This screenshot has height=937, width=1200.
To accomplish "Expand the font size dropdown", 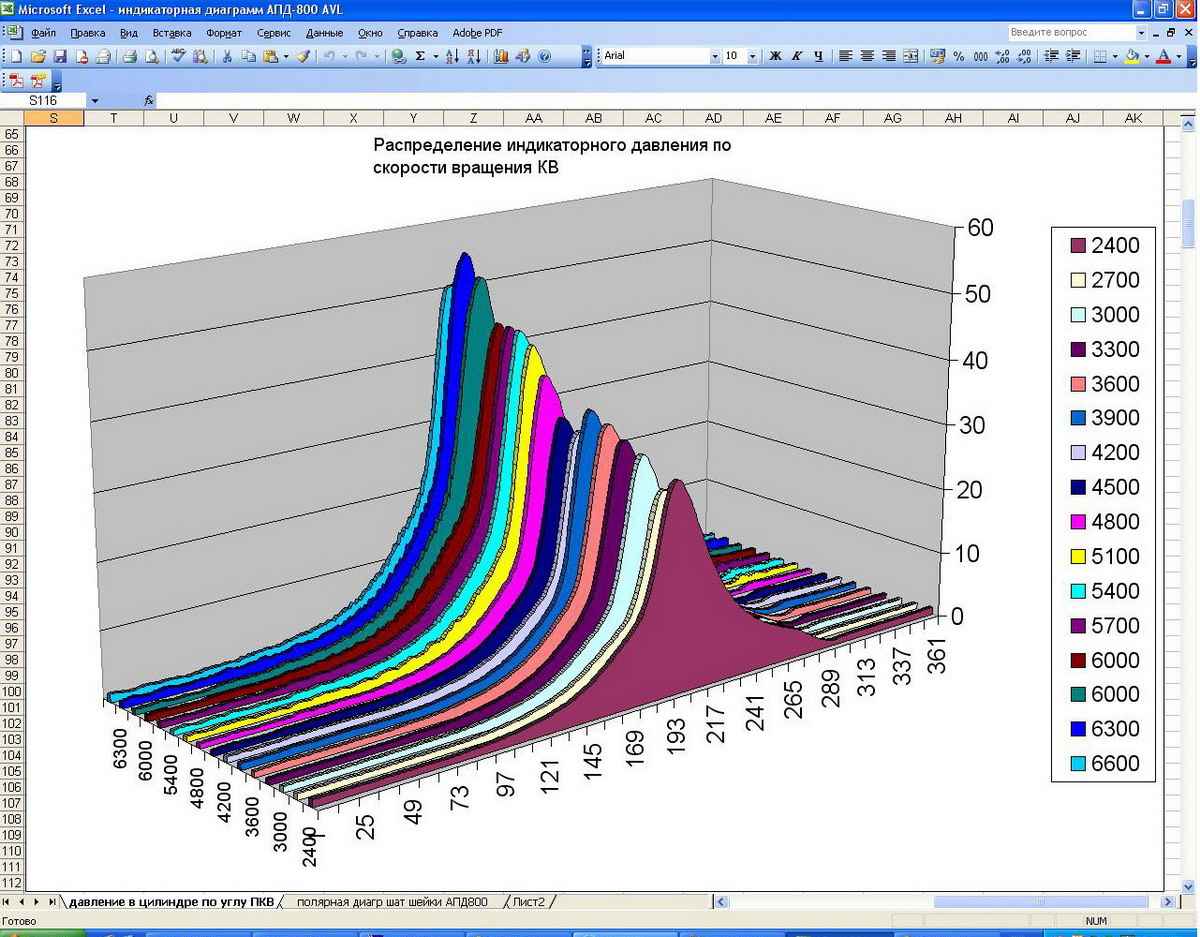I will (753, 57).
